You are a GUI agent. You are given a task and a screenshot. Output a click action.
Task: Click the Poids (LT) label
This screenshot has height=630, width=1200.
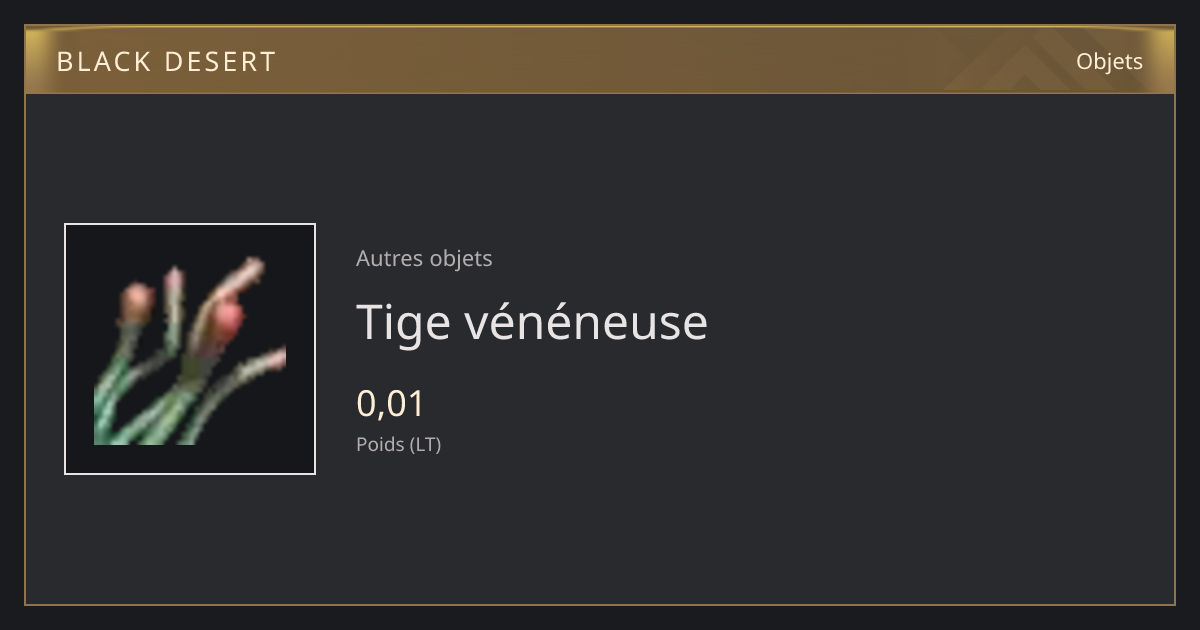pos(398,444)
